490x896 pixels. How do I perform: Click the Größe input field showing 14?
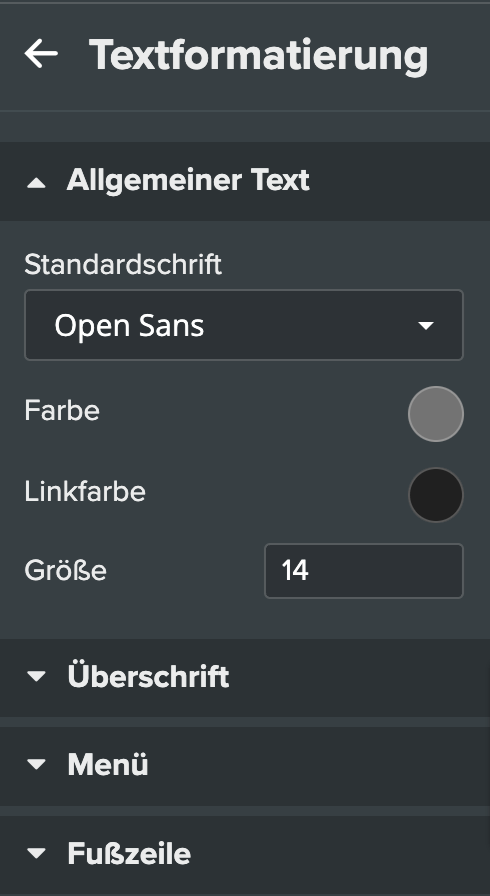click(x=364, y=571)
